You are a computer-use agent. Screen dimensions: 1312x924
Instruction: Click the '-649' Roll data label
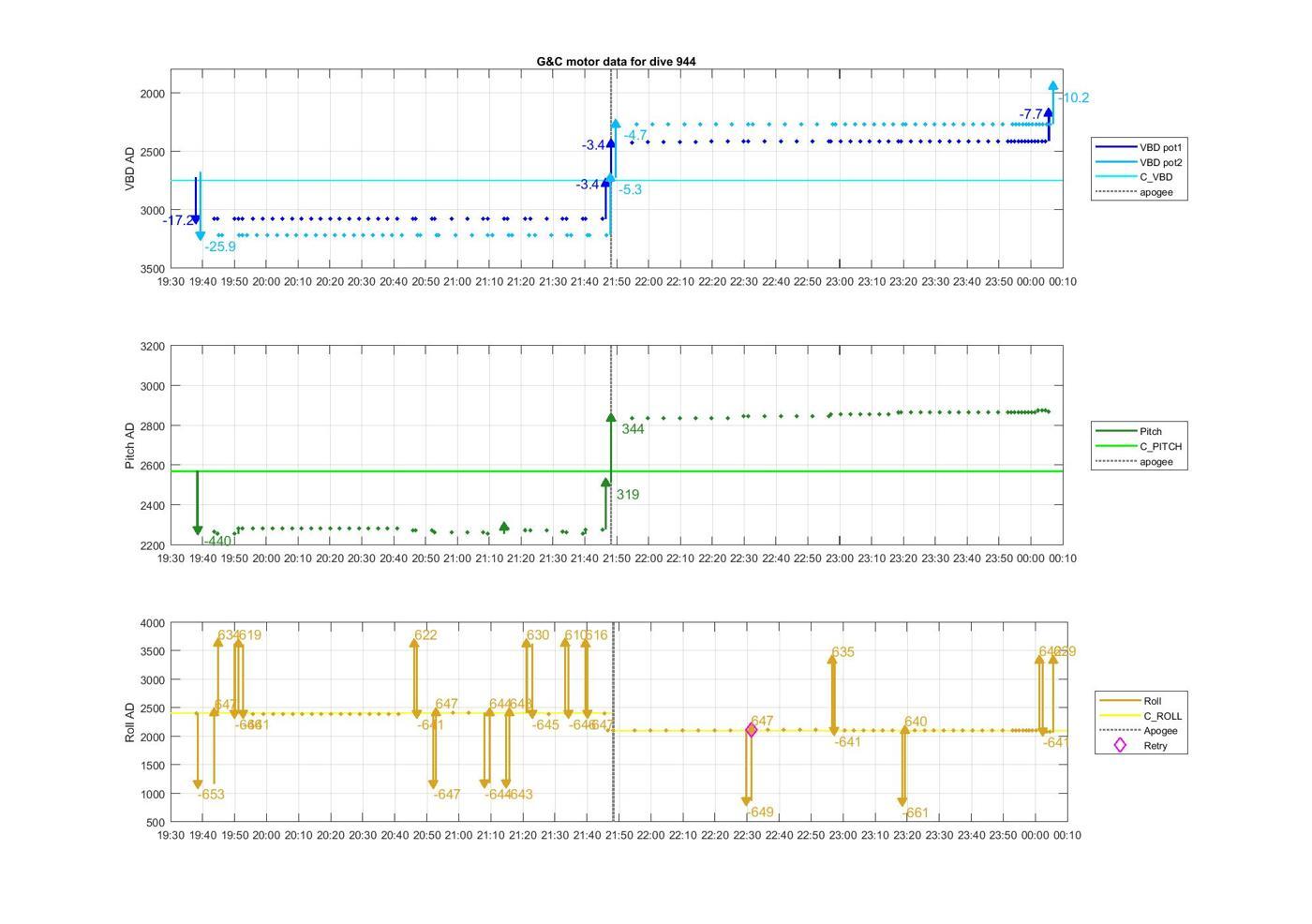point(759,812)
